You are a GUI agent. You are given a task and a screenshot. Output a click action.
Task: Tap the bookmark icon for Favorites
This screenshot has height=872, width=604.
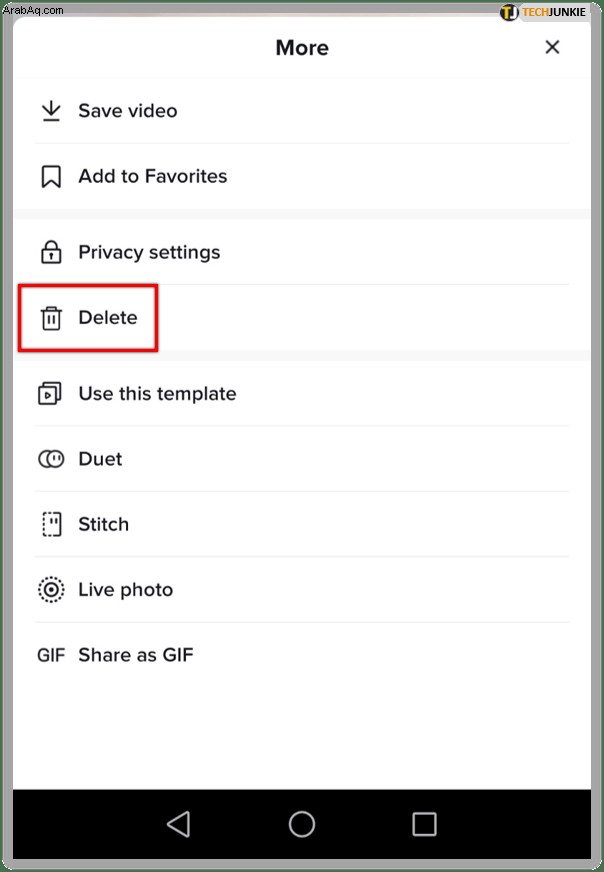(51, 176)
